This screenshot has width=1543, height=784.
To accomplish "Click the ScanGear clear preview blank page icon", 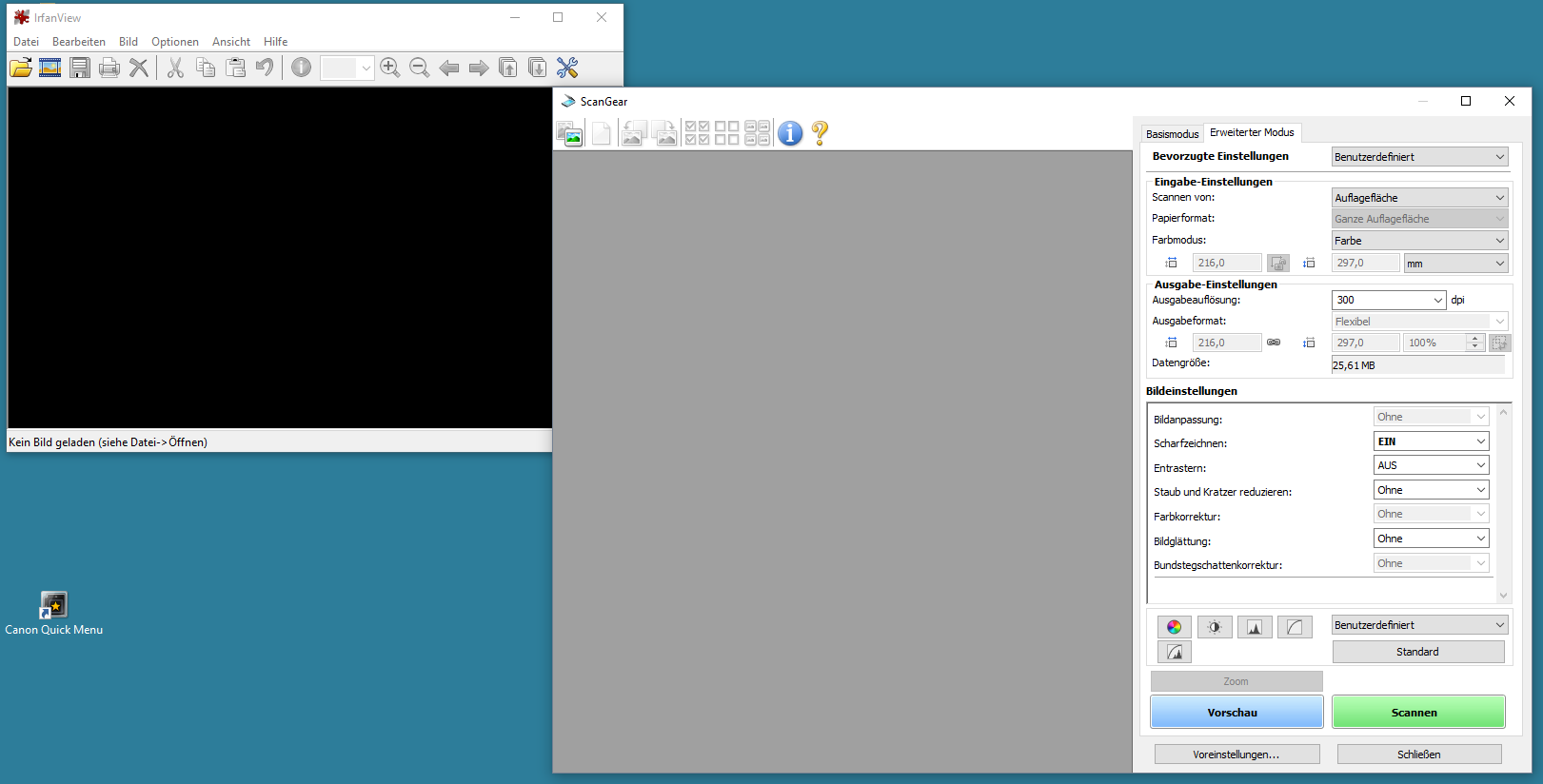I will coord(602,133).
